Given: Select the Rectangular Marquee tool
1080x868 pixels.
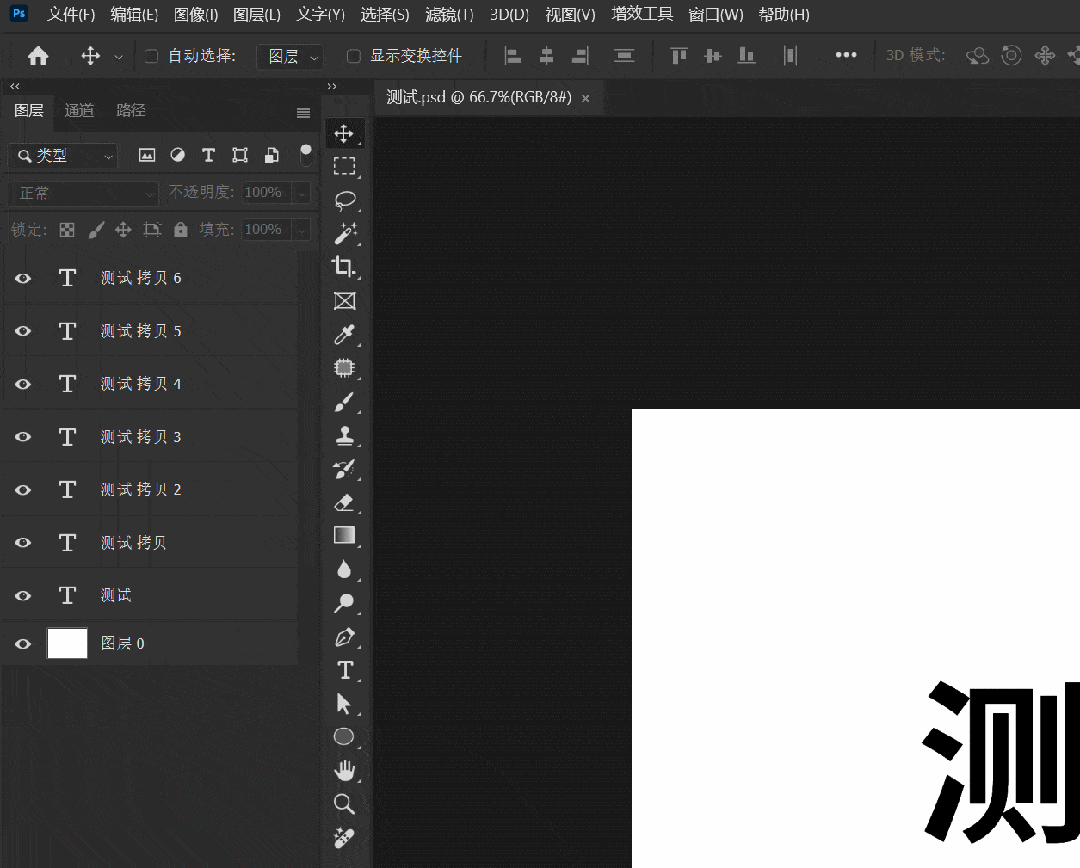Looking at the screenshot, I should (x=344, y=166).
